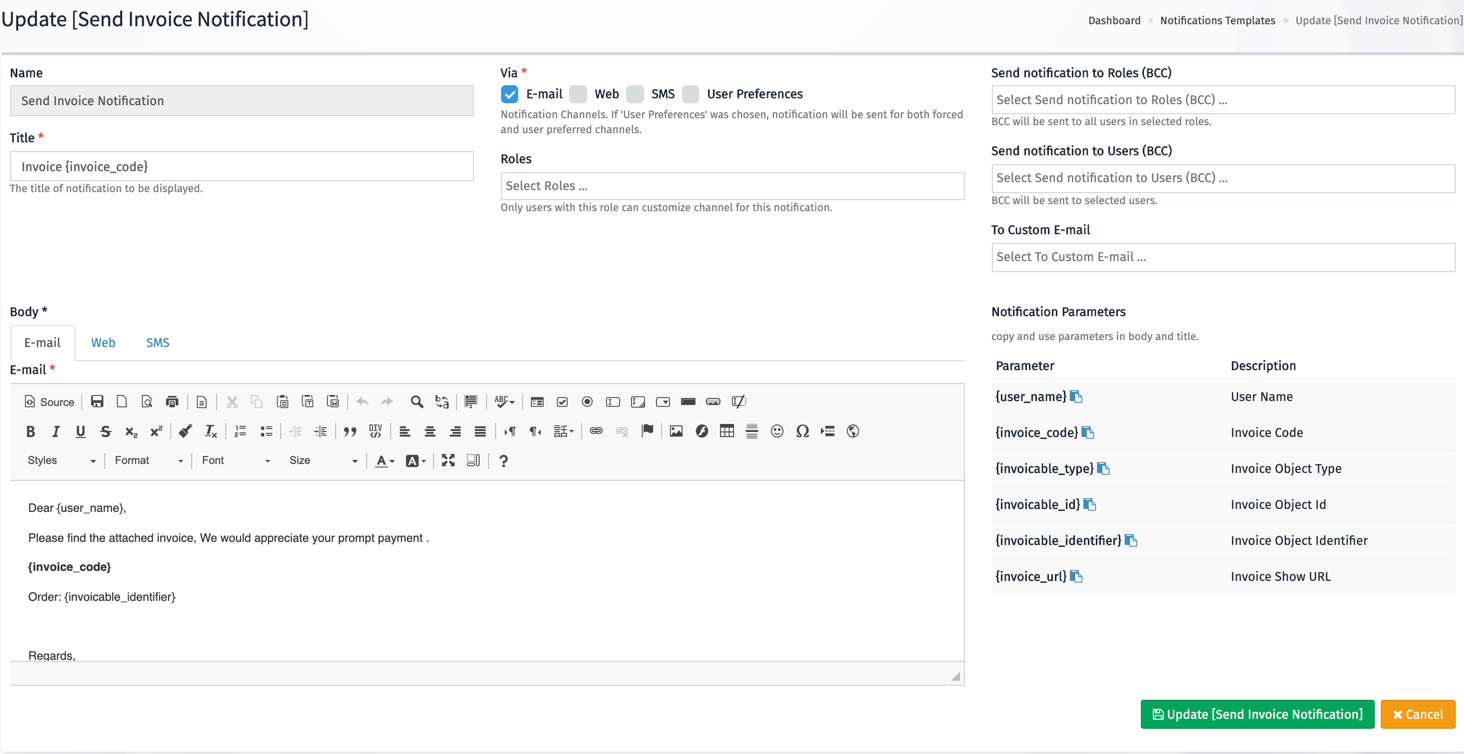Select the E-mail body tab

[42, 343]
